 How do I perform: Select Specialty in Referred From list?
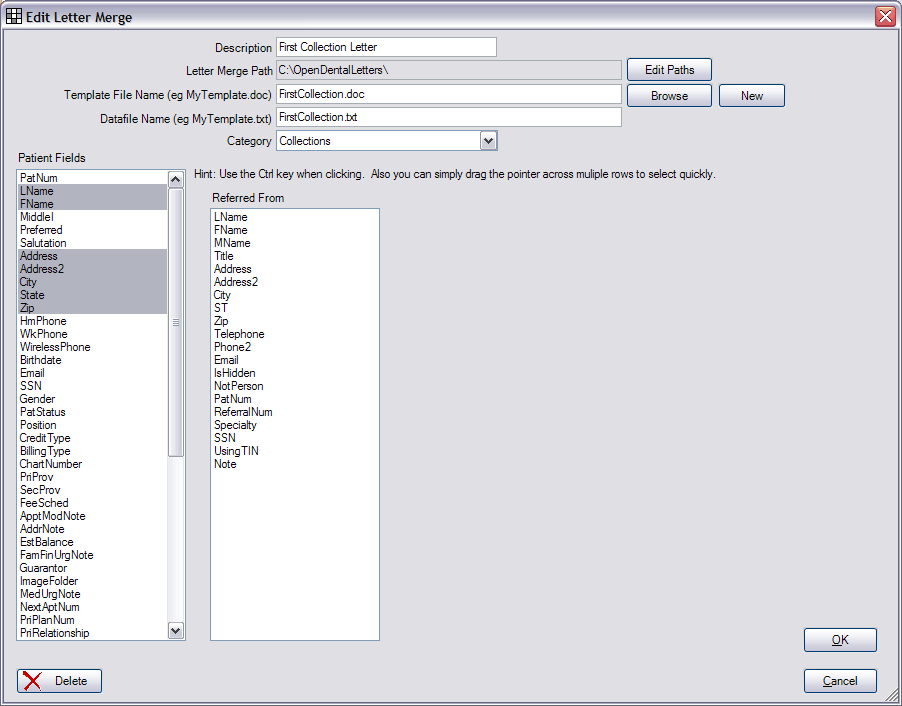(x=235, y=425)
